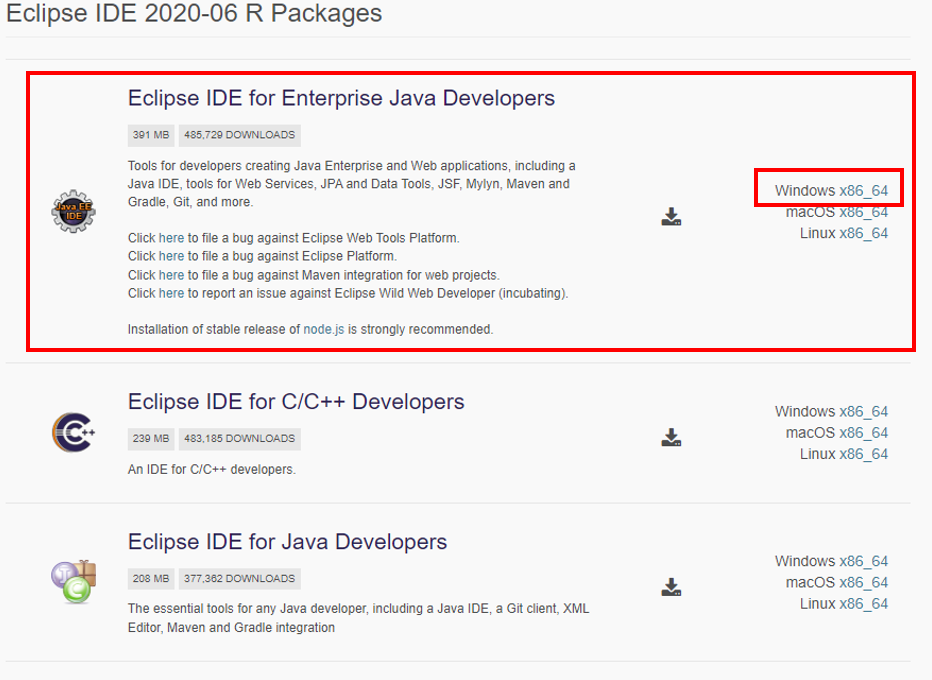Click the Java EE IDE gear icon
The width and height of the screenshot is (932, 680).
(73, 211)
